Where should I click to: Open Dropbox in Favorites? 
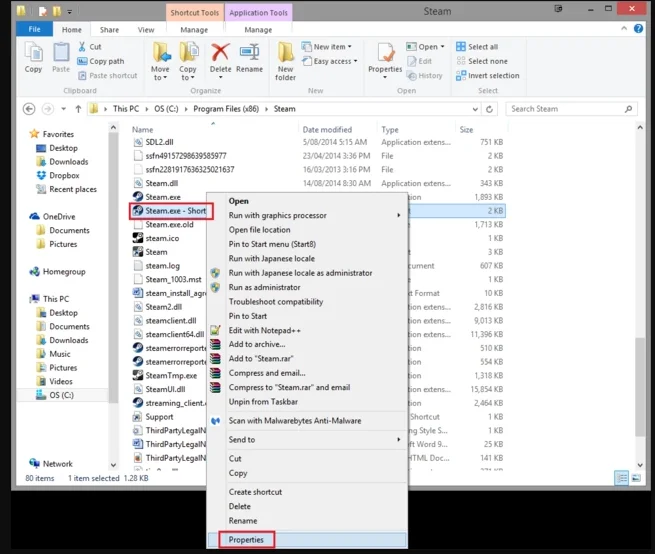[x=58, y=175]
